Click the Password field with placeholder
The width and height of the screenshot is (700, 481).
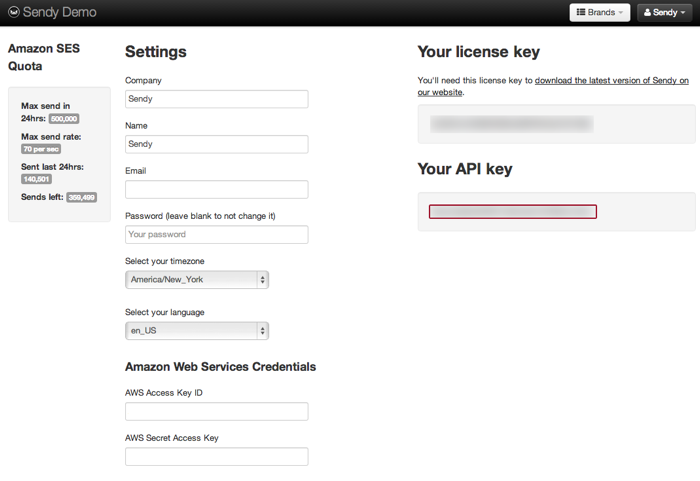tap(216, 234)
